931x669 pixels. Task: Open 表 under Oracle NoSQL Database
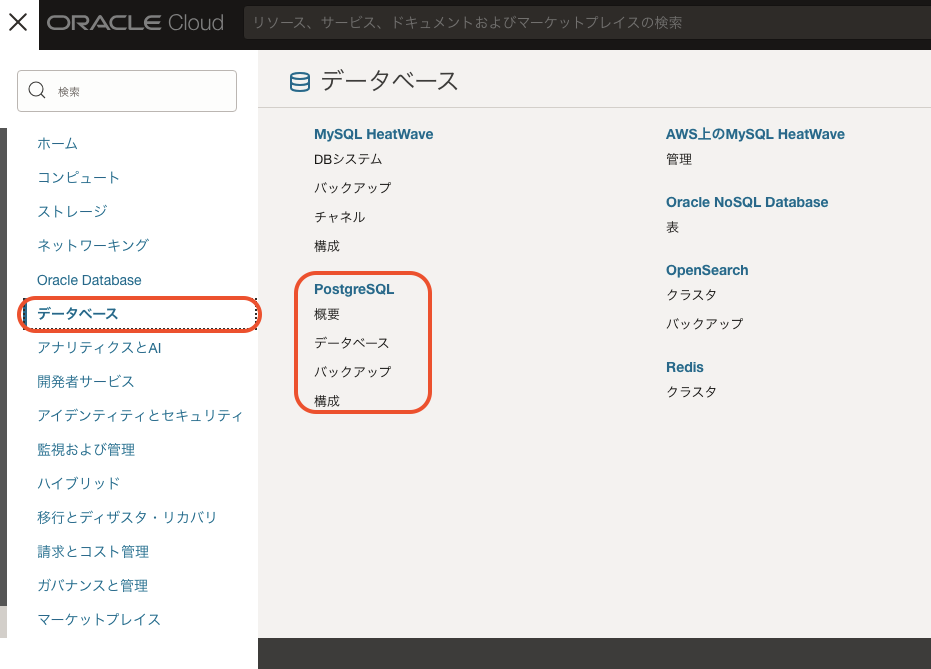click(x=672, y=227)
